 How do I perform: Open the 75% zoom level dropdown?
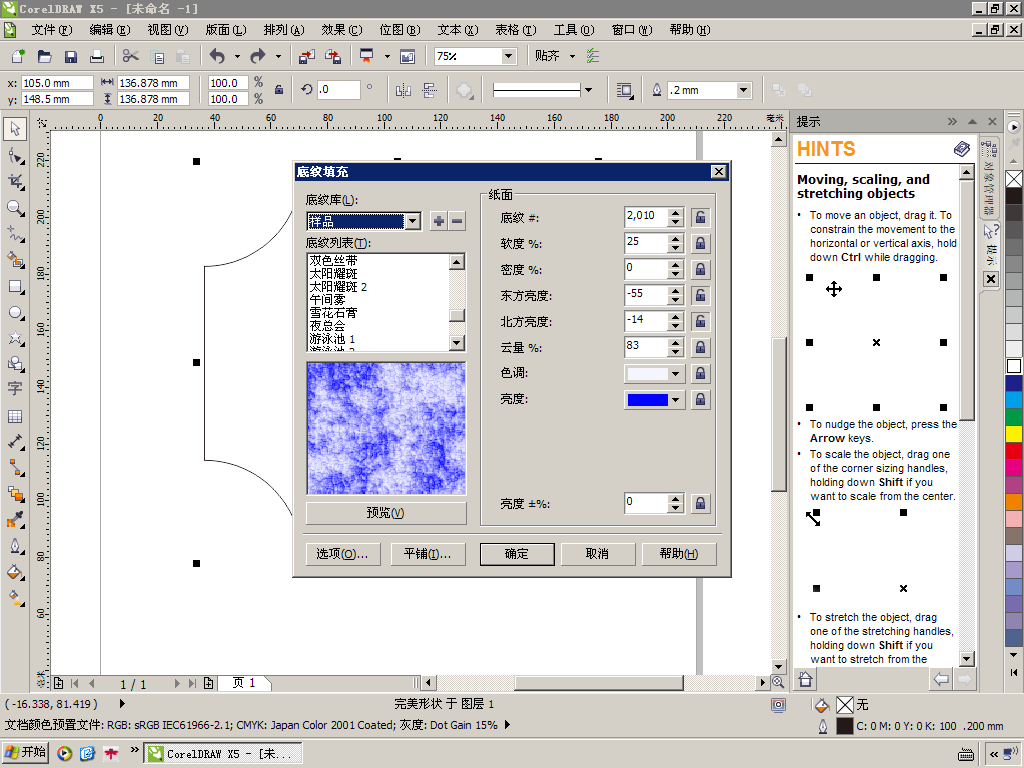509,56
